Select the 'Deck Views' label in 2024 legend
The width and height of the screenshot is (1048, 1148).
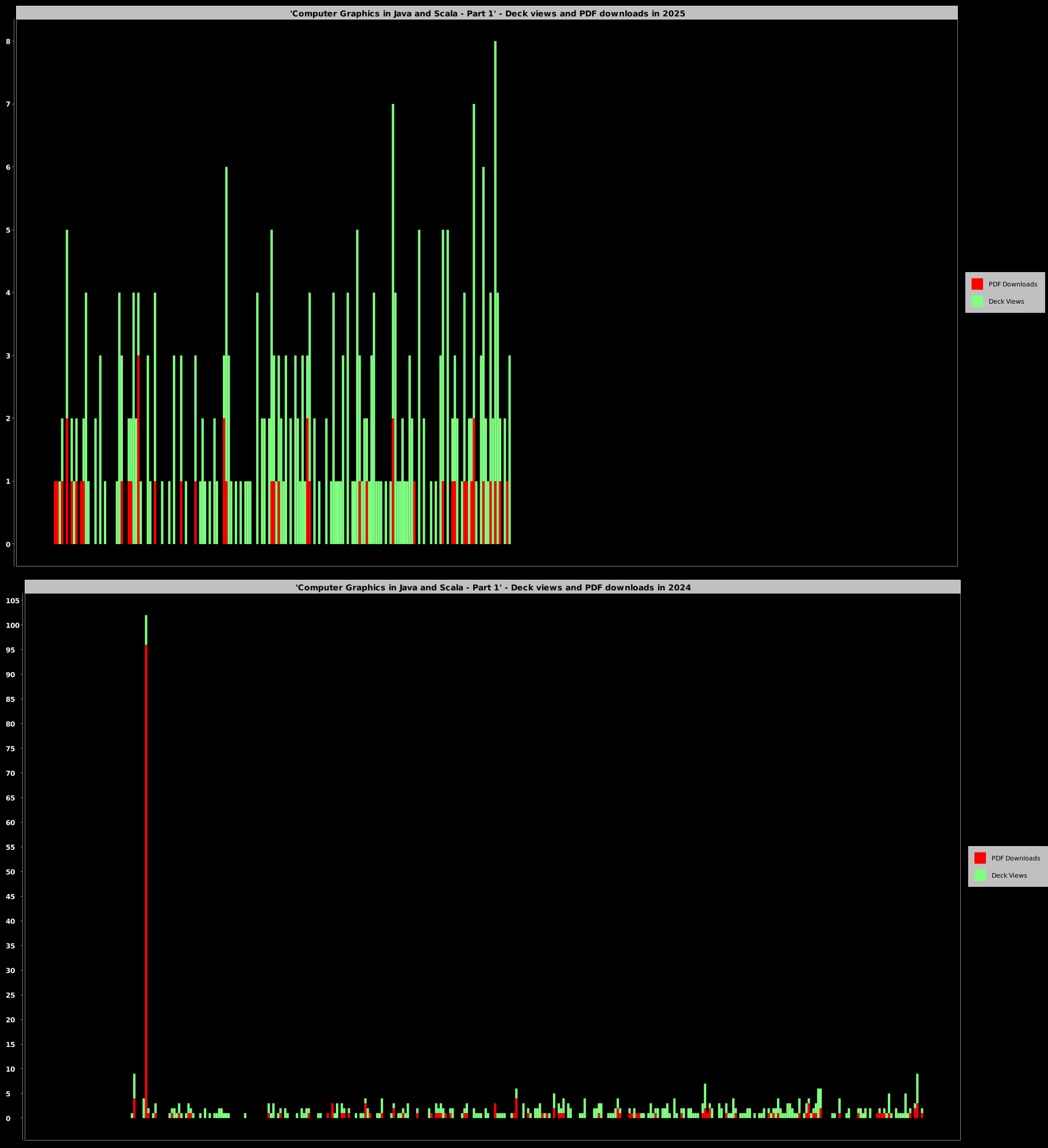point(1009,875)
